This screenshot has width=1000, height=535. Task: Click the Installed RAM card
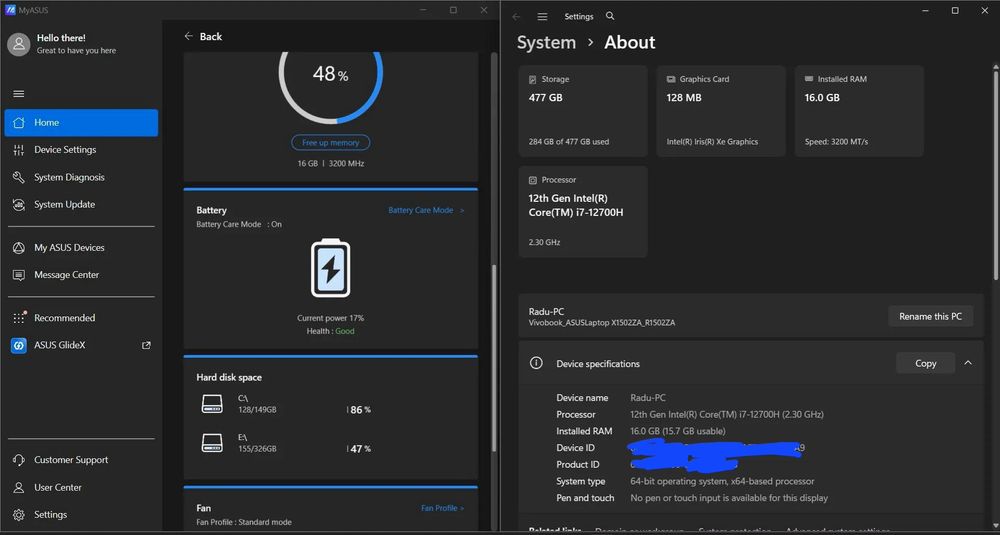pos(859,111)
